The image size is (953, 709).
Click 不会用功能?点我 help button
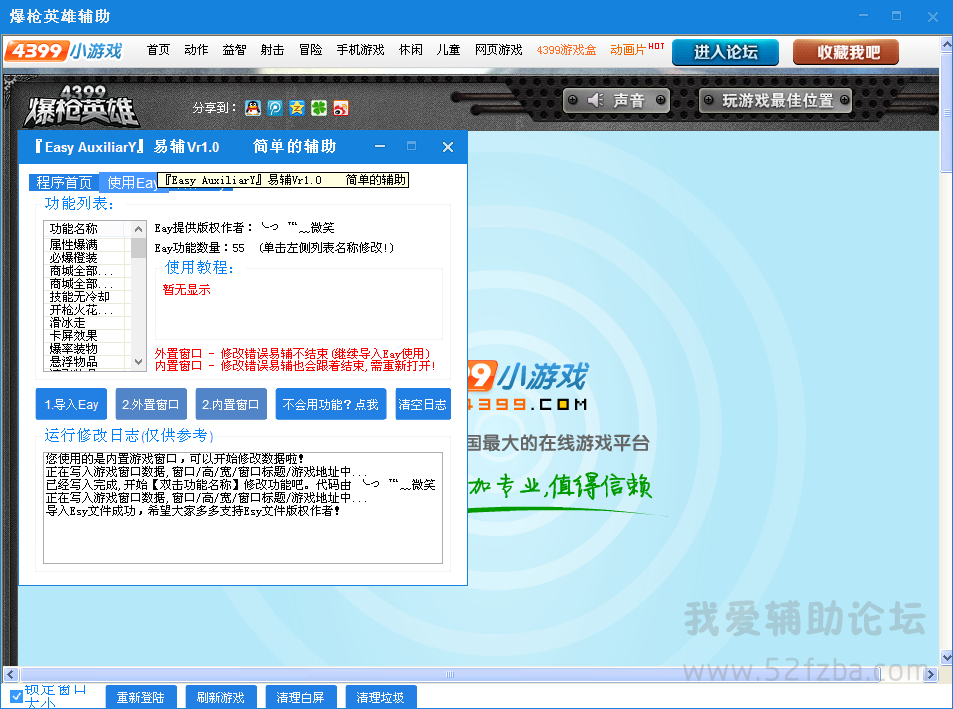(x=331, y=404)
